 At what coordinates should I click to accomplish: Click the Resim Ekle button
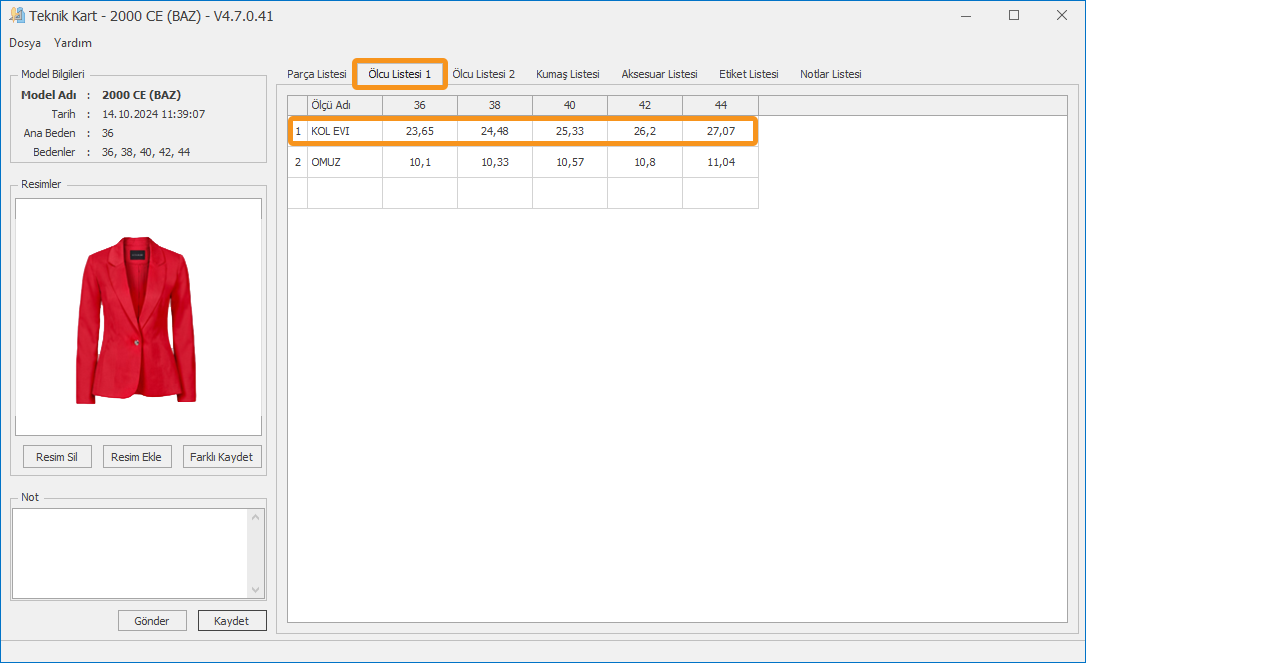coord(136,457)
